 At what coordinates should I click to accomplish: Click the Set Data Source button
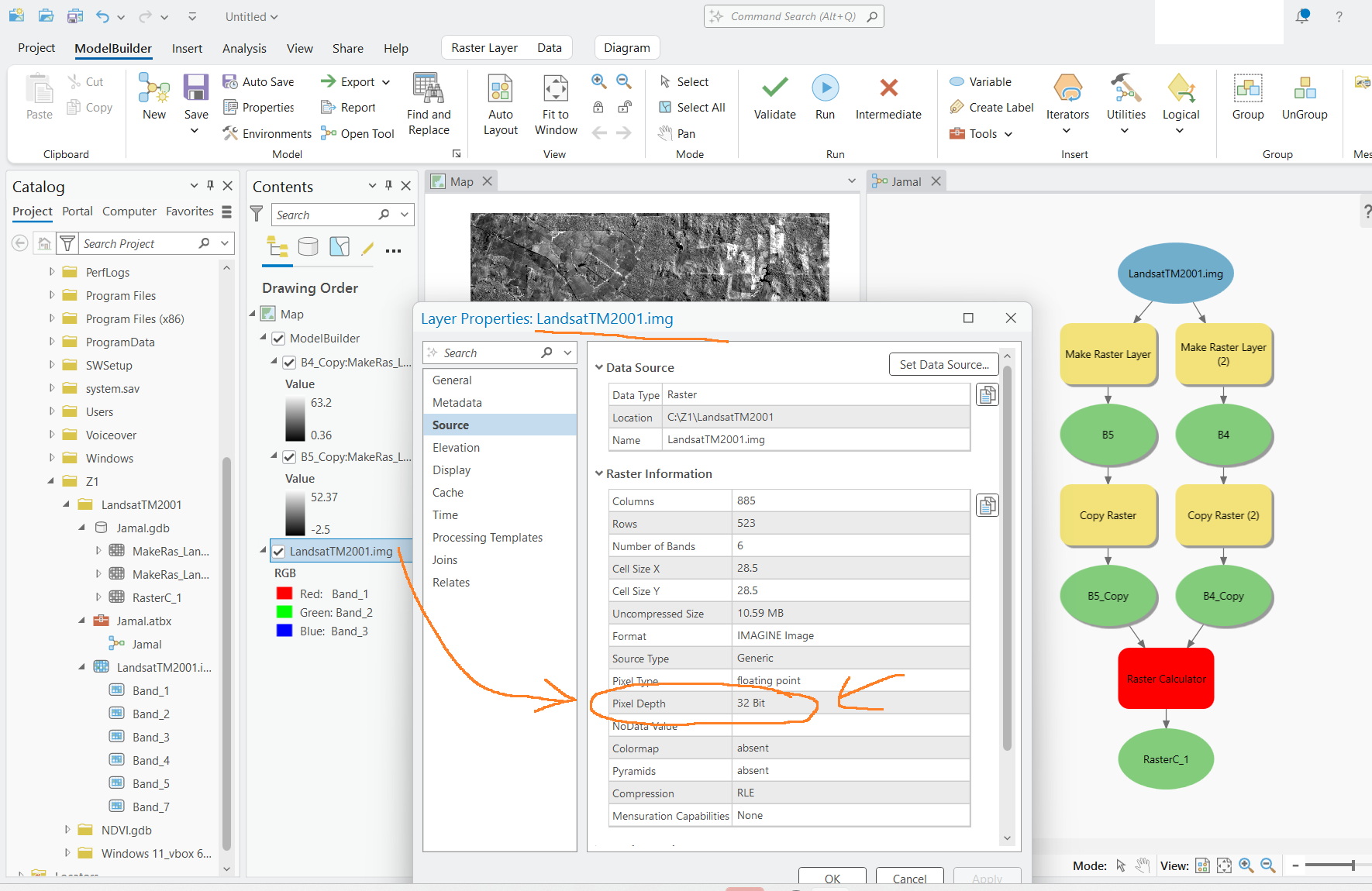point(943,364)
